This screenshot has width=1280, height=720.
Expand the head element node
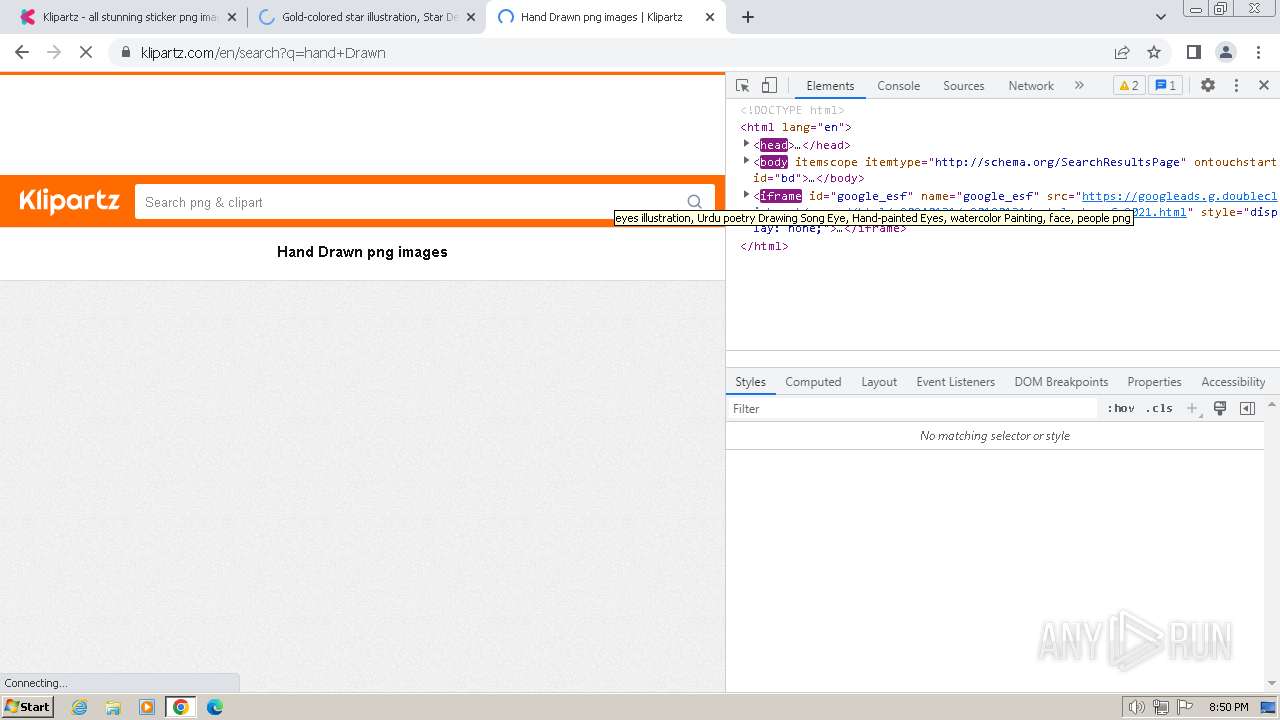pyautogui.click(x=746, y=144)
